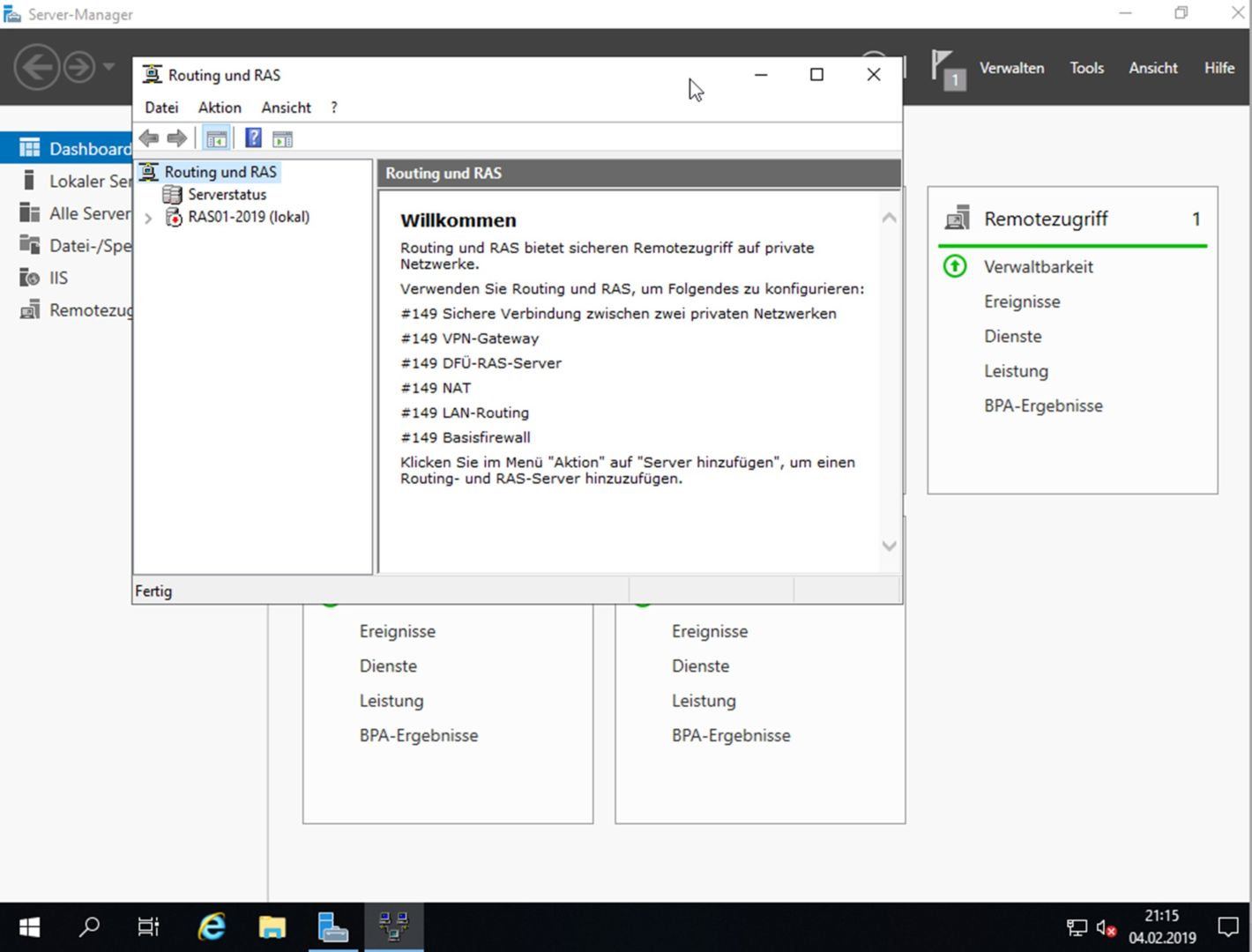Screen dimensions: 1252x952
Task: Open the blue Help icon in the toolbar
Action: (253, 138)
